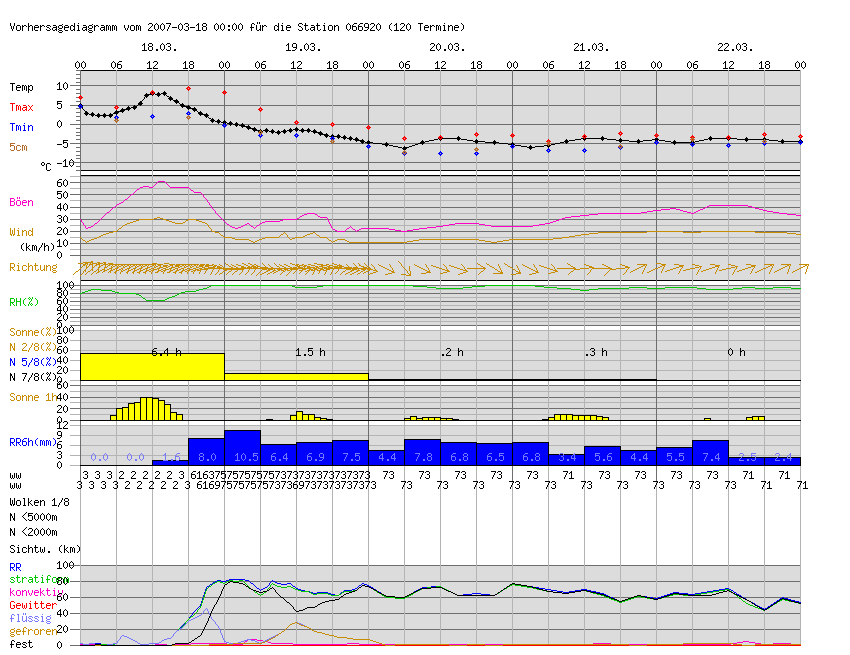Click the precipitation value "2.5"

coord(748,457)
